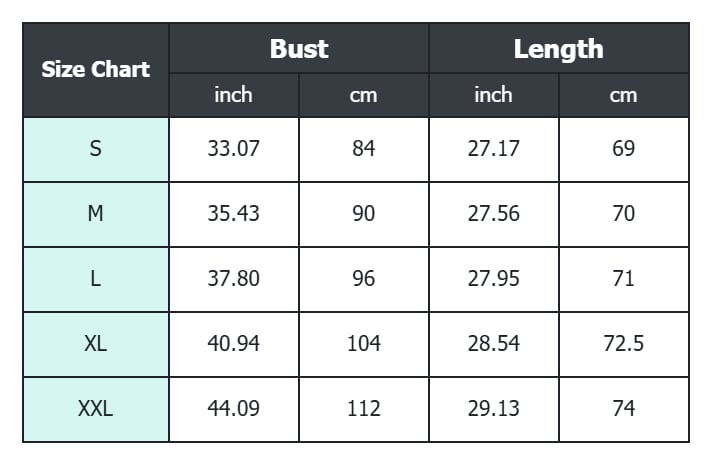
Task: Click the 104 cm bust value
Action: [364, 344]
